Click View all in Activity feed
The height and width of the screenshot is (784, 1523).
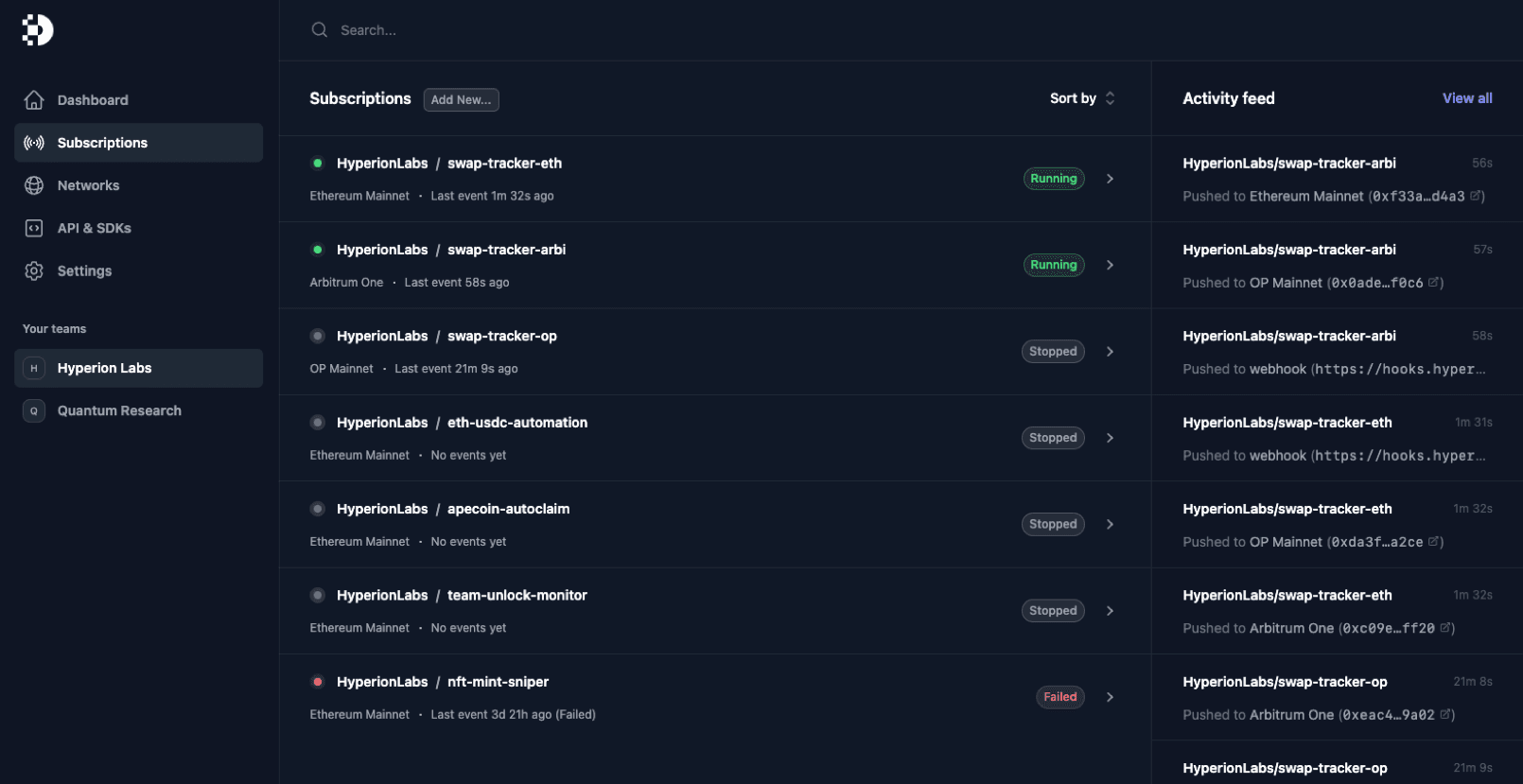click(x=1467, y=98)
